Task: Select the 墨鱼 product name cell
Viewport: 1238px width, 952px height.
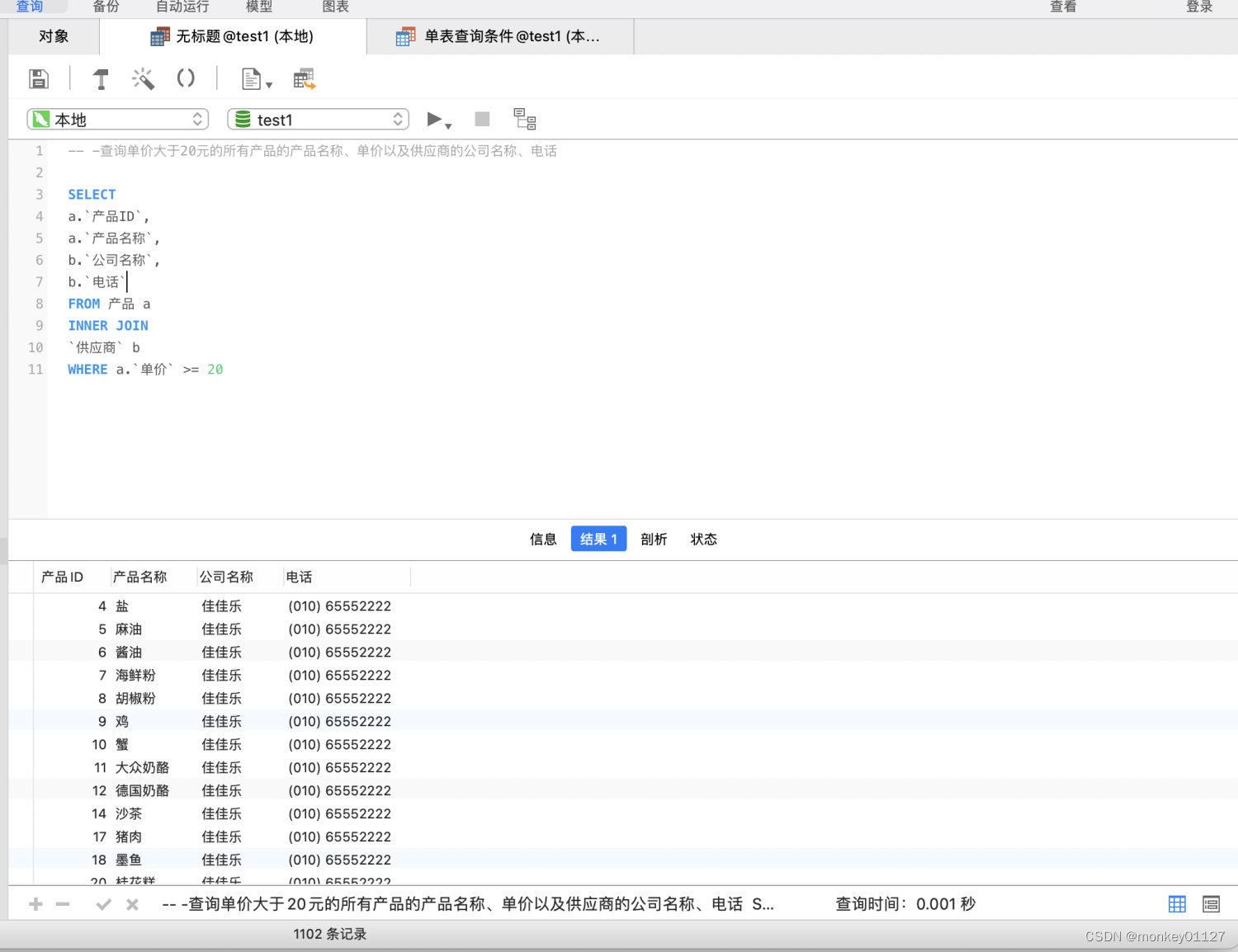Action: (x=129, y=860)
